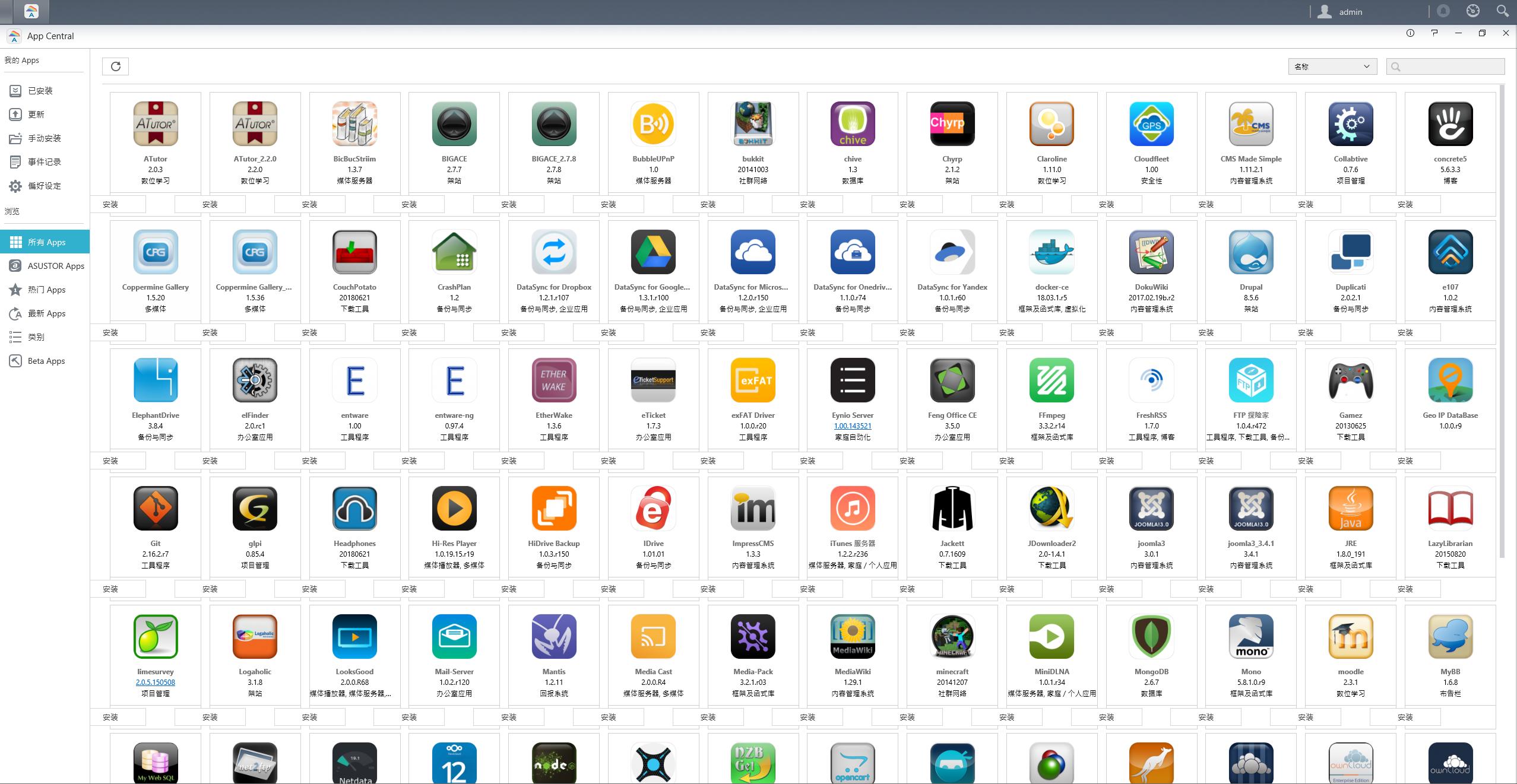Open 已安装 in sidebar
This screenshot has height=784, width=1517.
40,91
